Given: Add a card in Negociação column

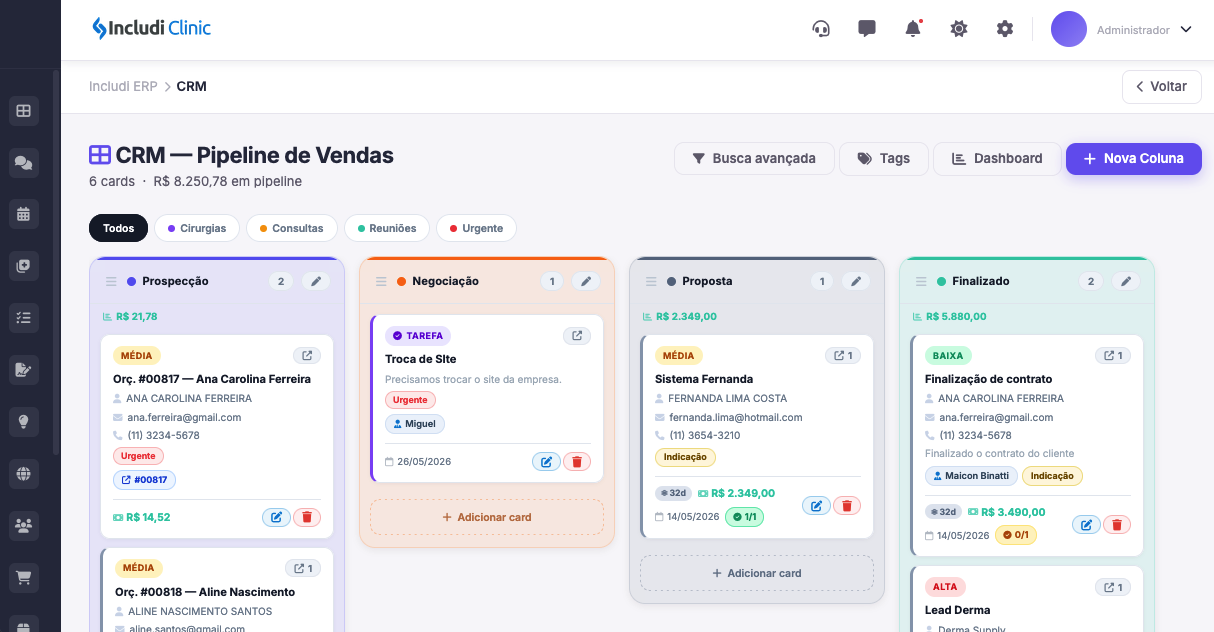Looking at the screenshot, I should click(487, 517).
